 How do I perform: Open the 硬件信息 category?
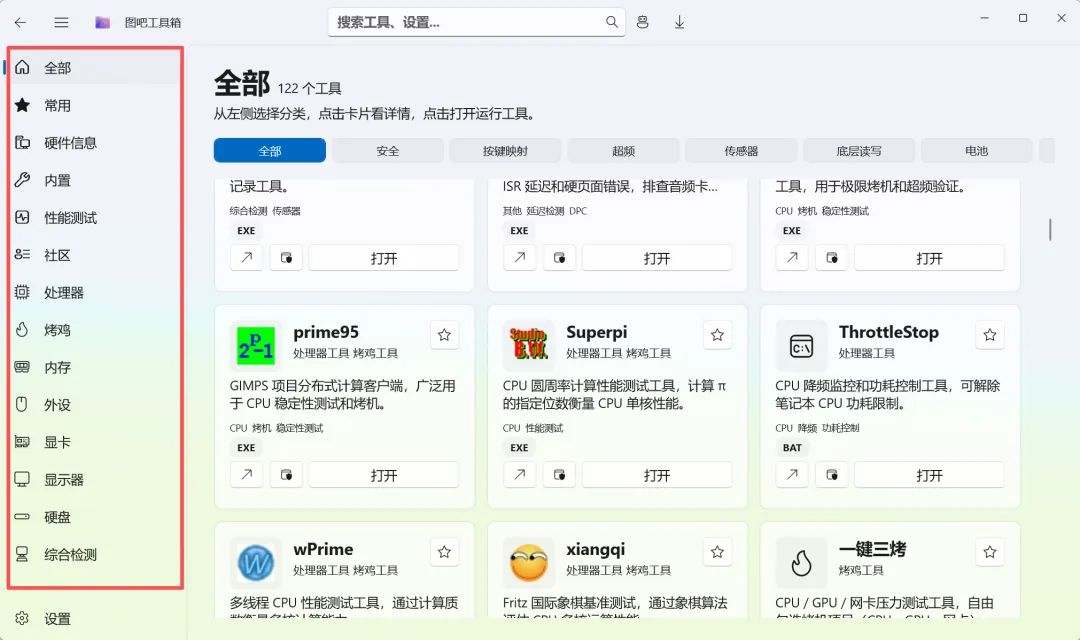(x=94, y=143)
